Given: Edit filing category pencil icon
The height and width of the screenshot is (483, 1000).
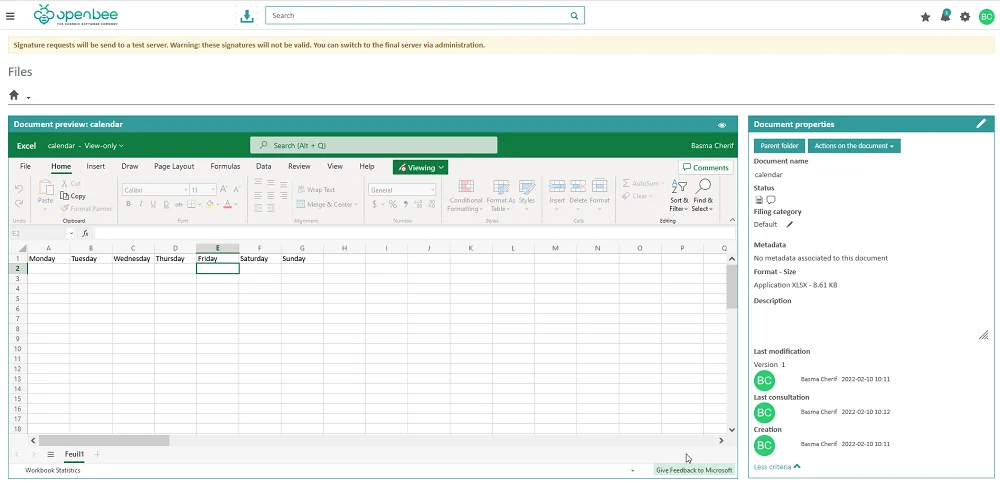Looking at the screenshot, I should tap(790, 224).
